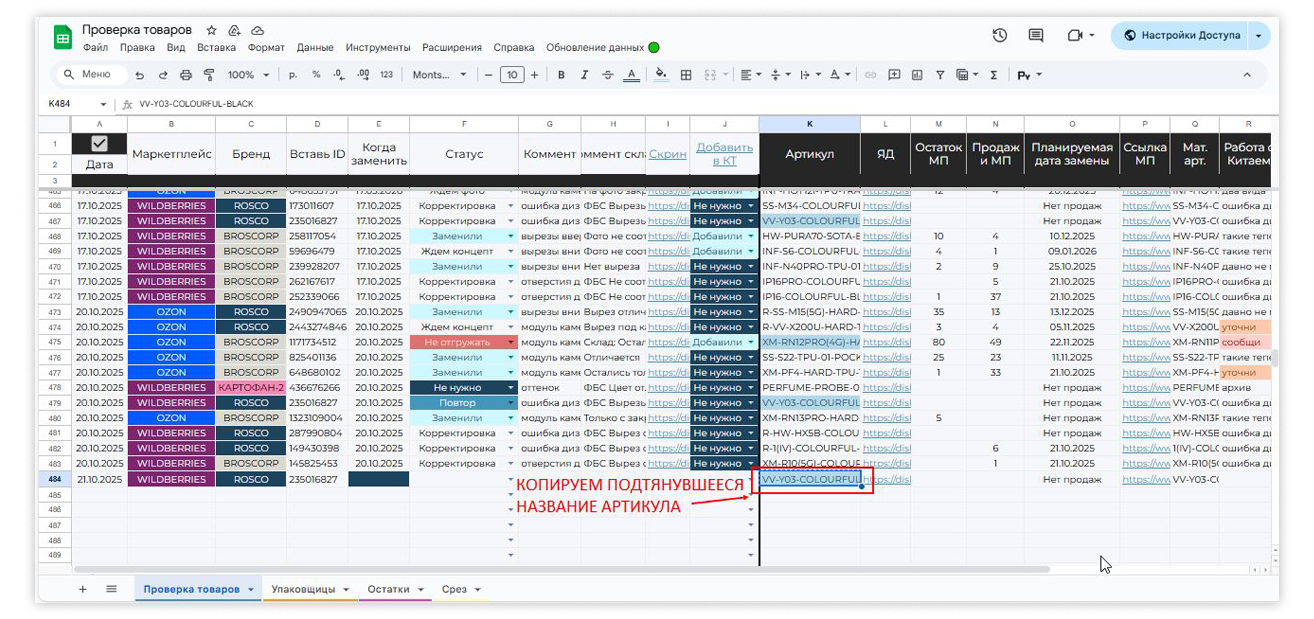Viewport: 1314px width, 619px height.
Task: Click the borders grid icon
Action: click(686, 75)
